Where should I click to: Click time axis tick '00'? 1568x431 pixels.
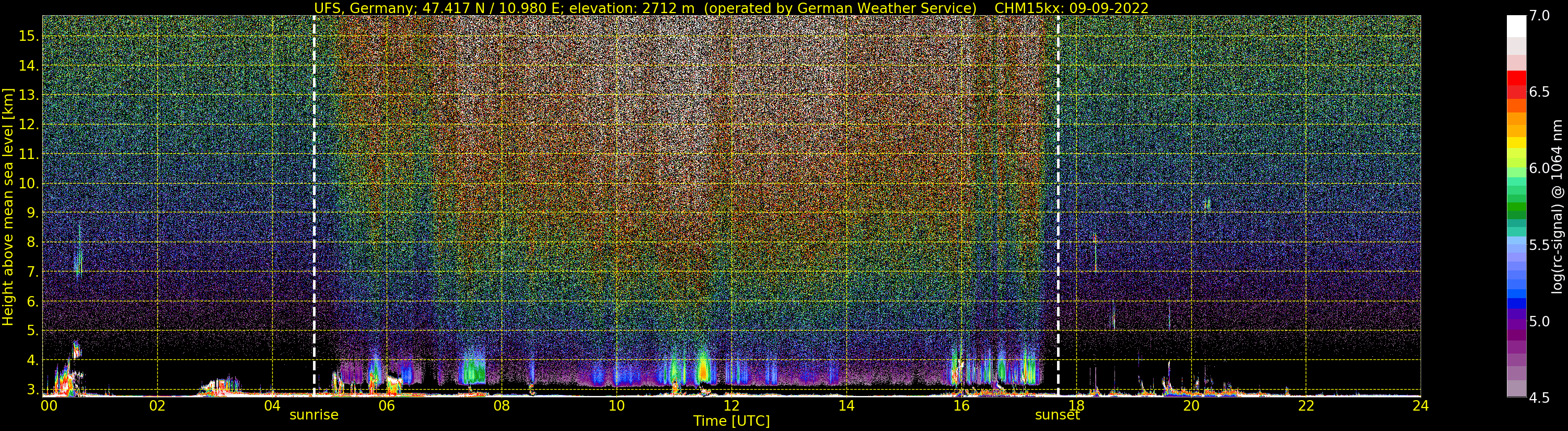[x=49, y=405]
